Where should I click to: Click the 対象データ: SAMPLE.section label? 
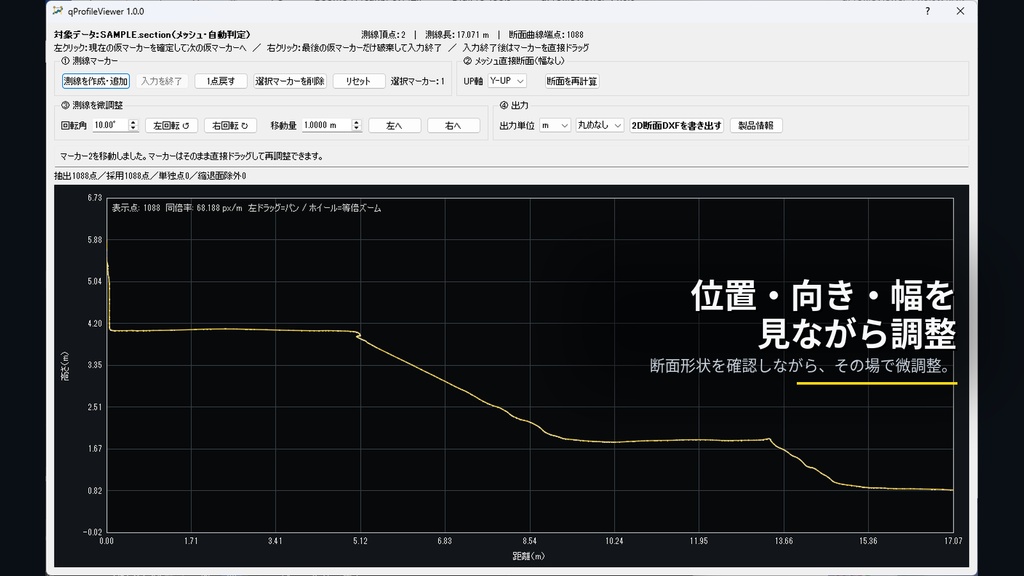point(152,35)
